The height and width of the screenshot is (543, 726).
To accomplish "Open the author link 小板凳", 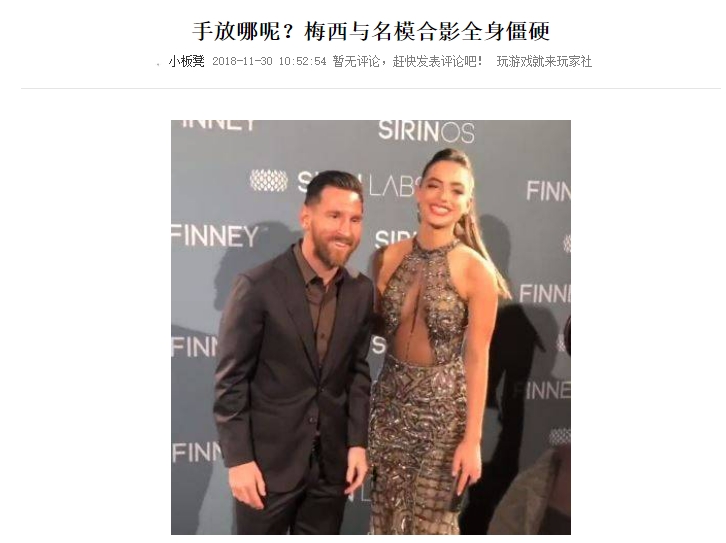I will [x=186, y=61].
